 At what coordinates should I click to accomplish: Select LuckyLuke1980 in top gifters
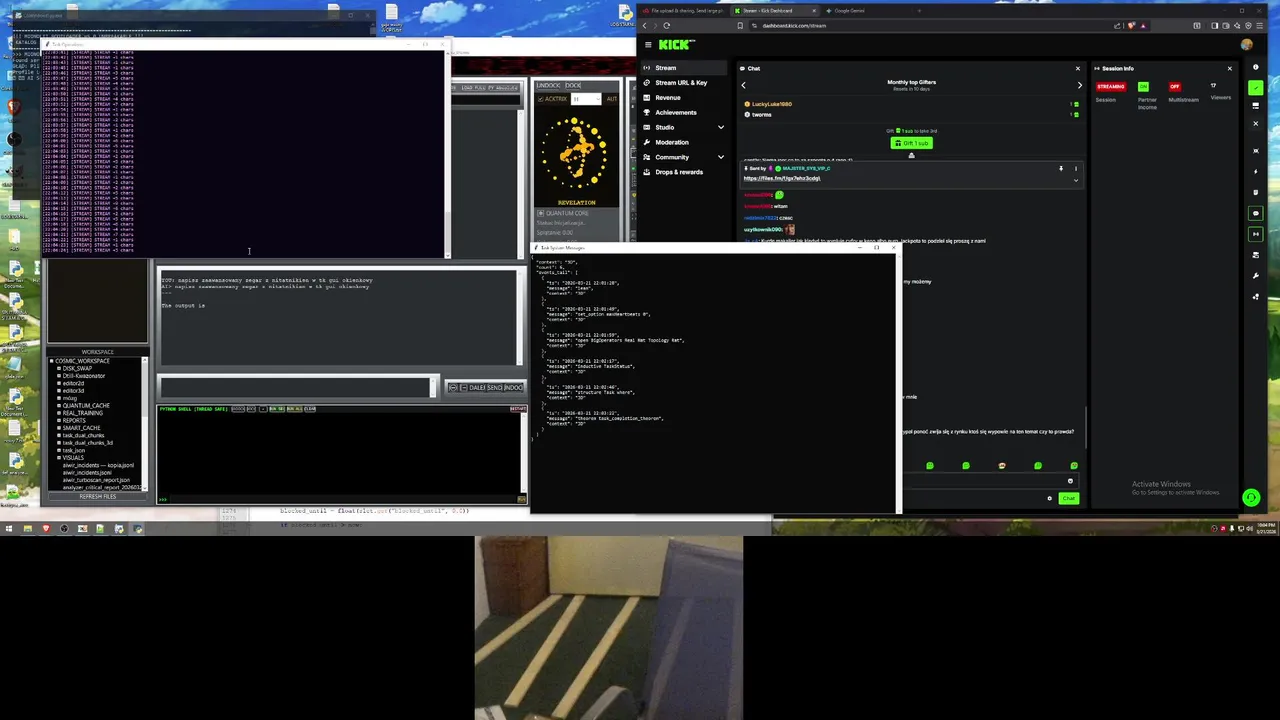pos(772,104)
